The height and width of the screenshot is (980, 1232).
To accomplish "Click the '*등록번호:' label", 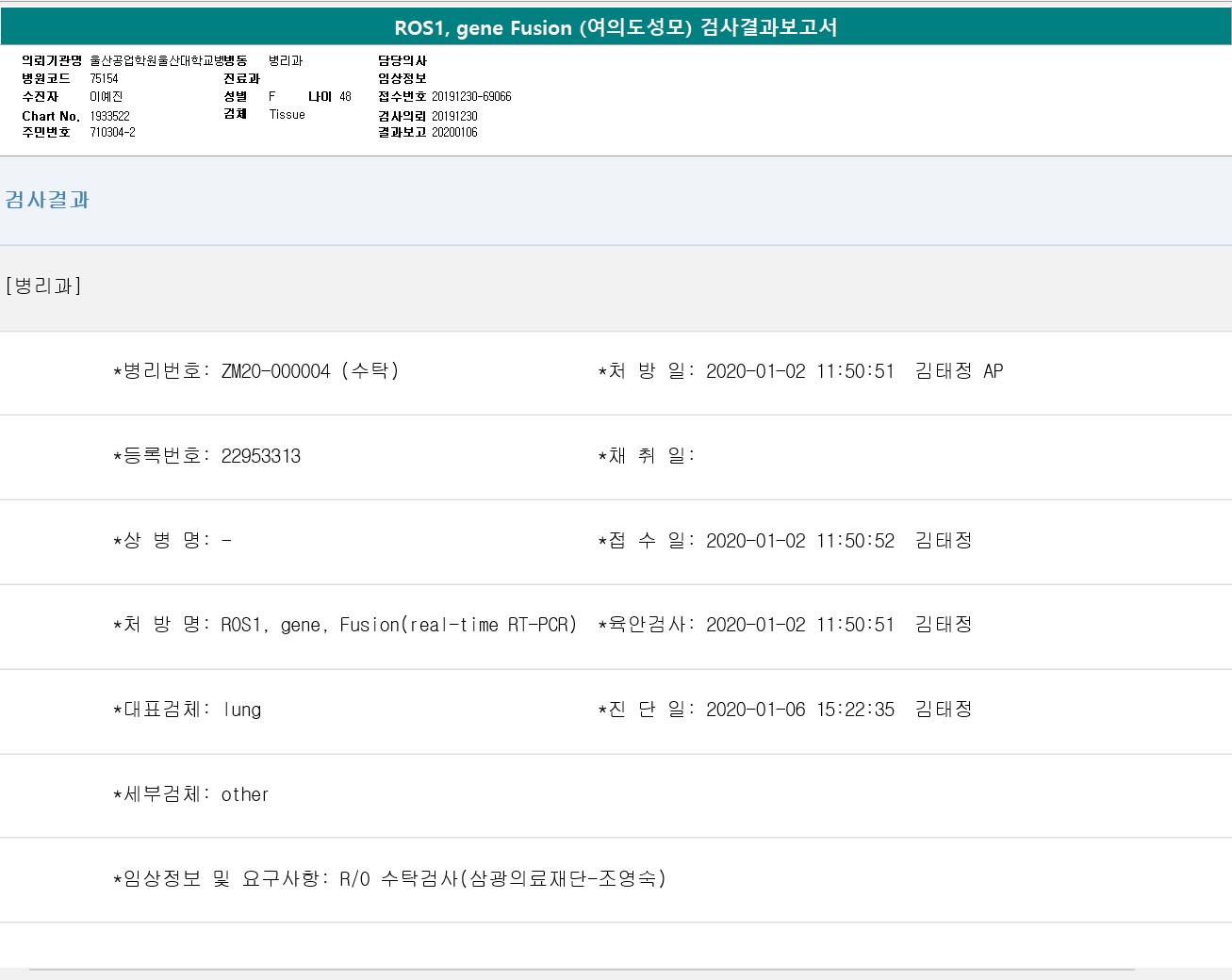I will point(162,456).
